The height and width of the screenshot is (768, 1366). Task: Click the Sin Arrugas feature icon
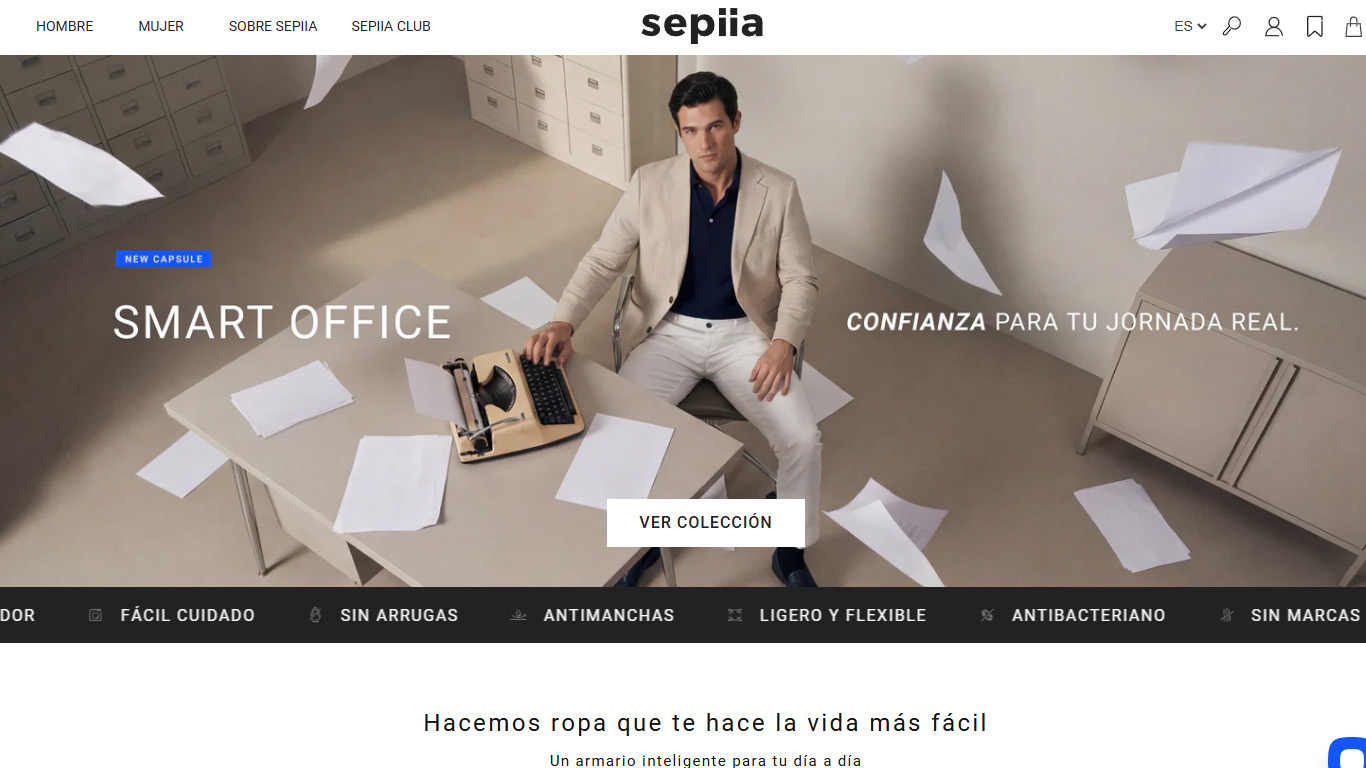point(315,615)
